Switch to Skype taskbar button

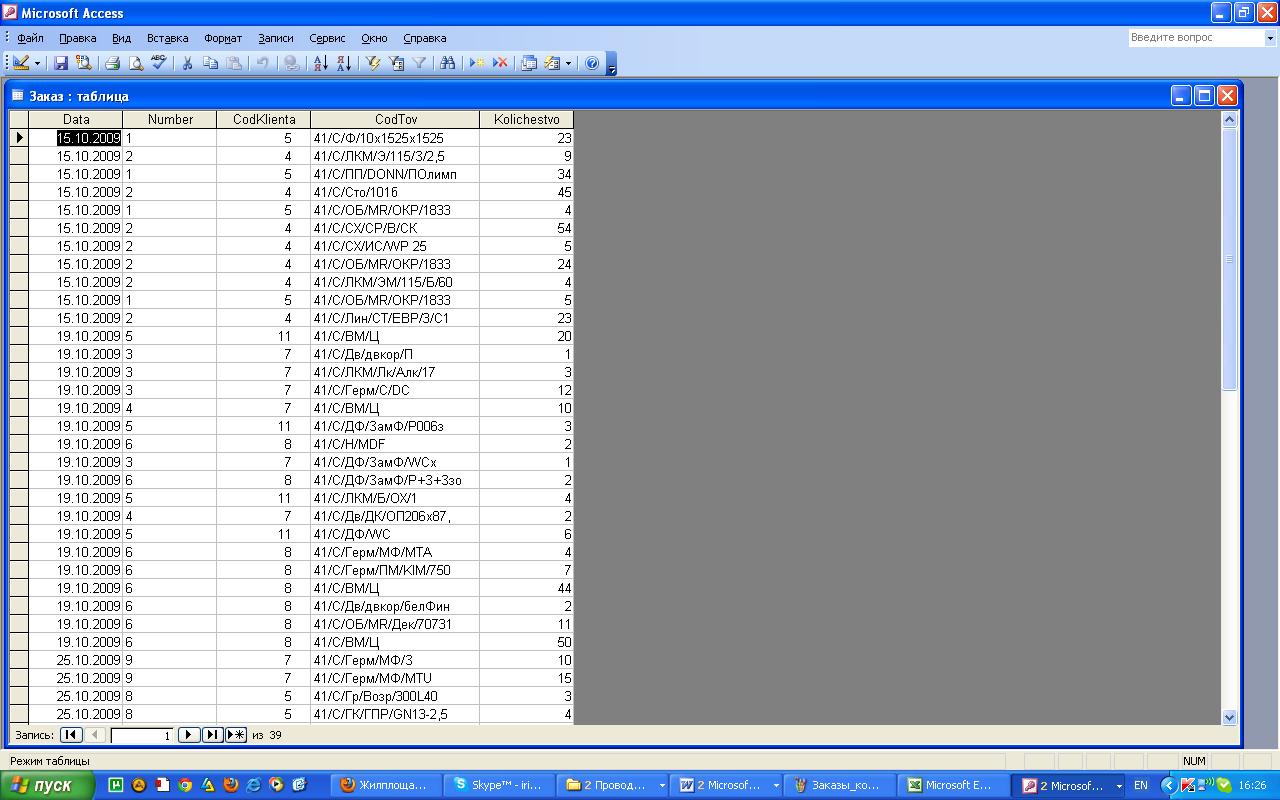[498, 785]
